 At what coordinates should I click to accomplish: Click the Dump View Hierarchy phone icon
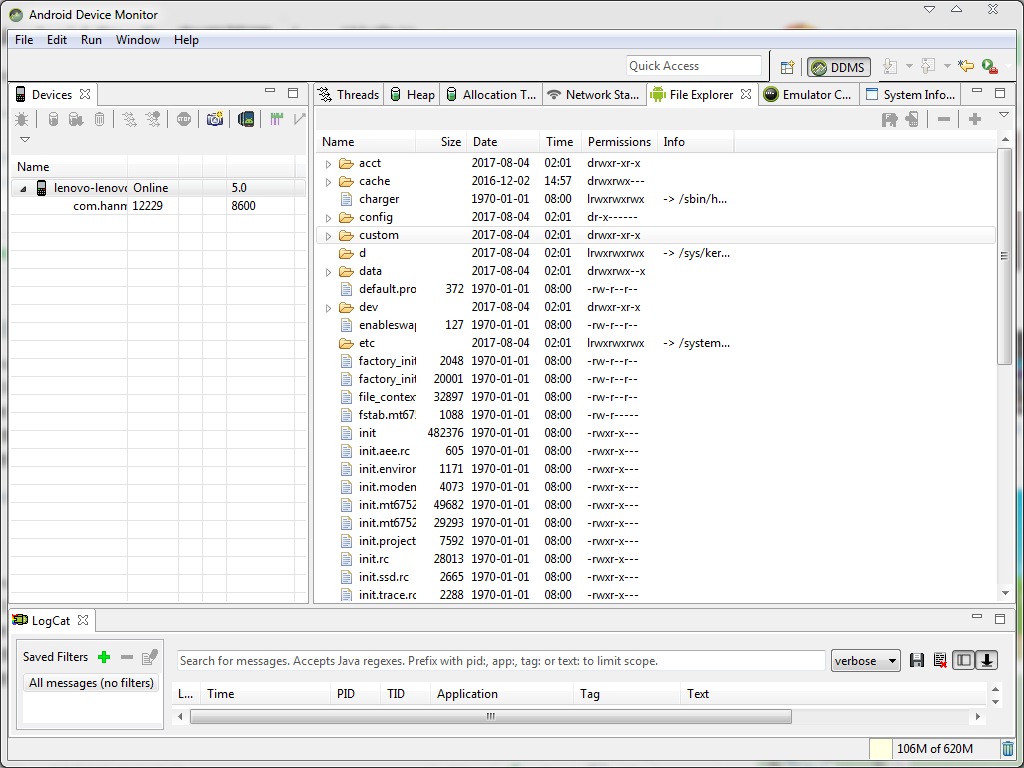(x=246, y=120)
